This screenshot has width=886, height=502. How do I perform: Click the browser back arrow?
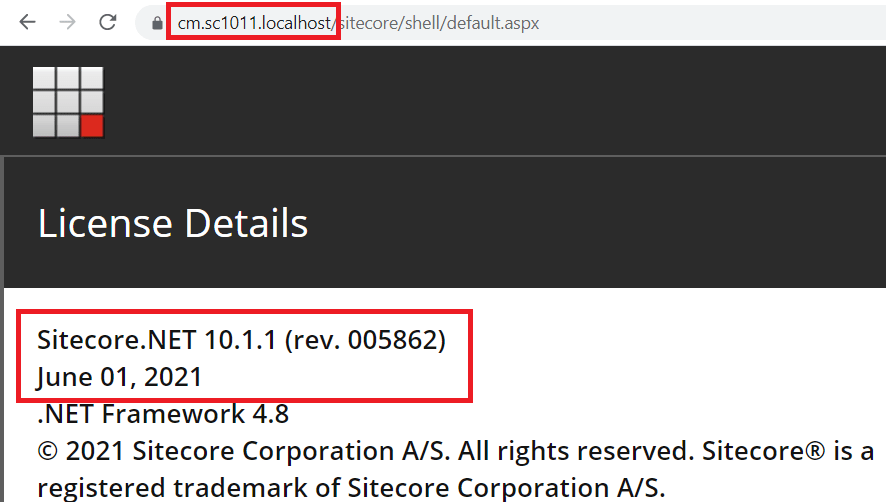[27, 22]
